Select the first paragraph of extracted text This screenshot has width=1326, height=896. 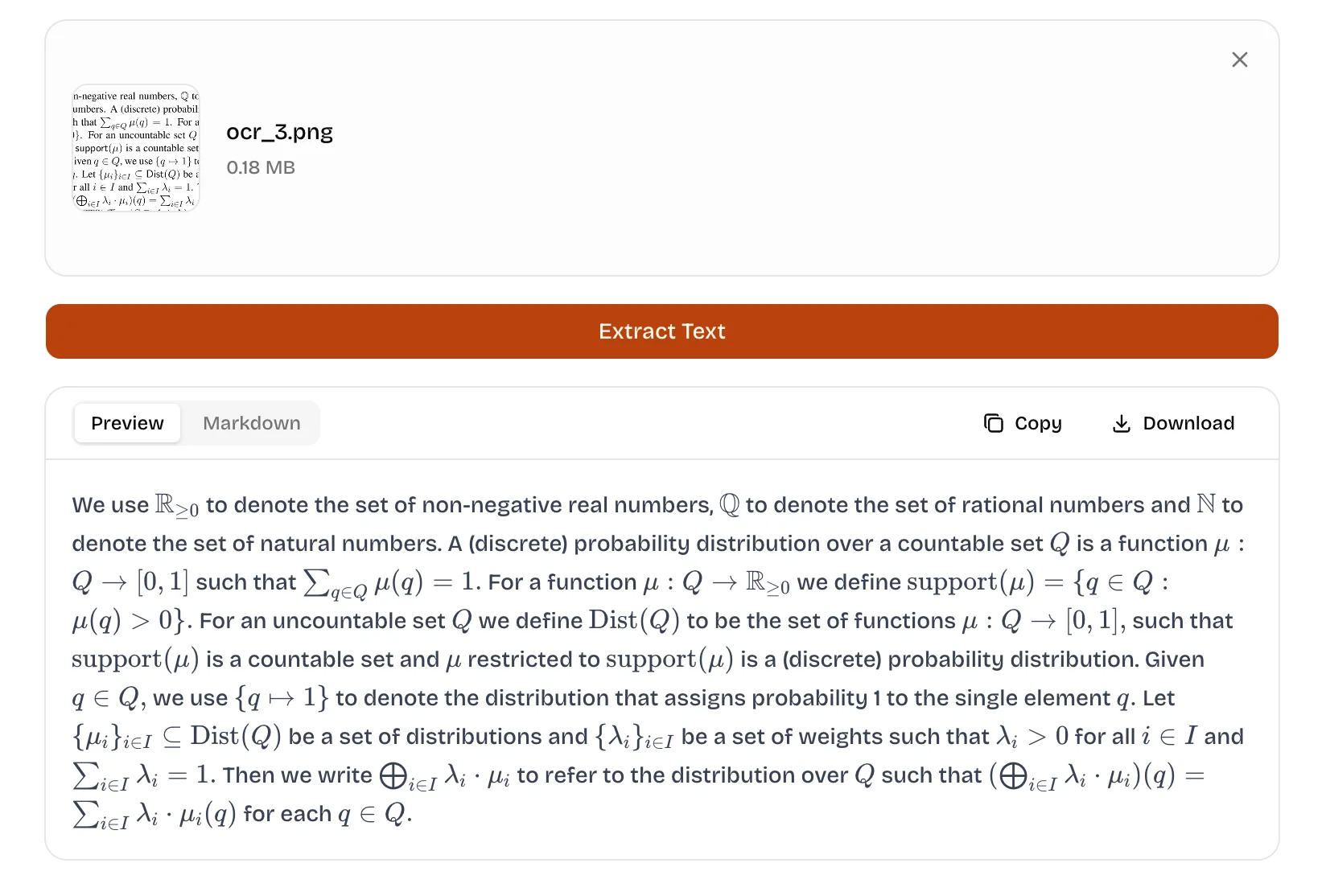660,660
